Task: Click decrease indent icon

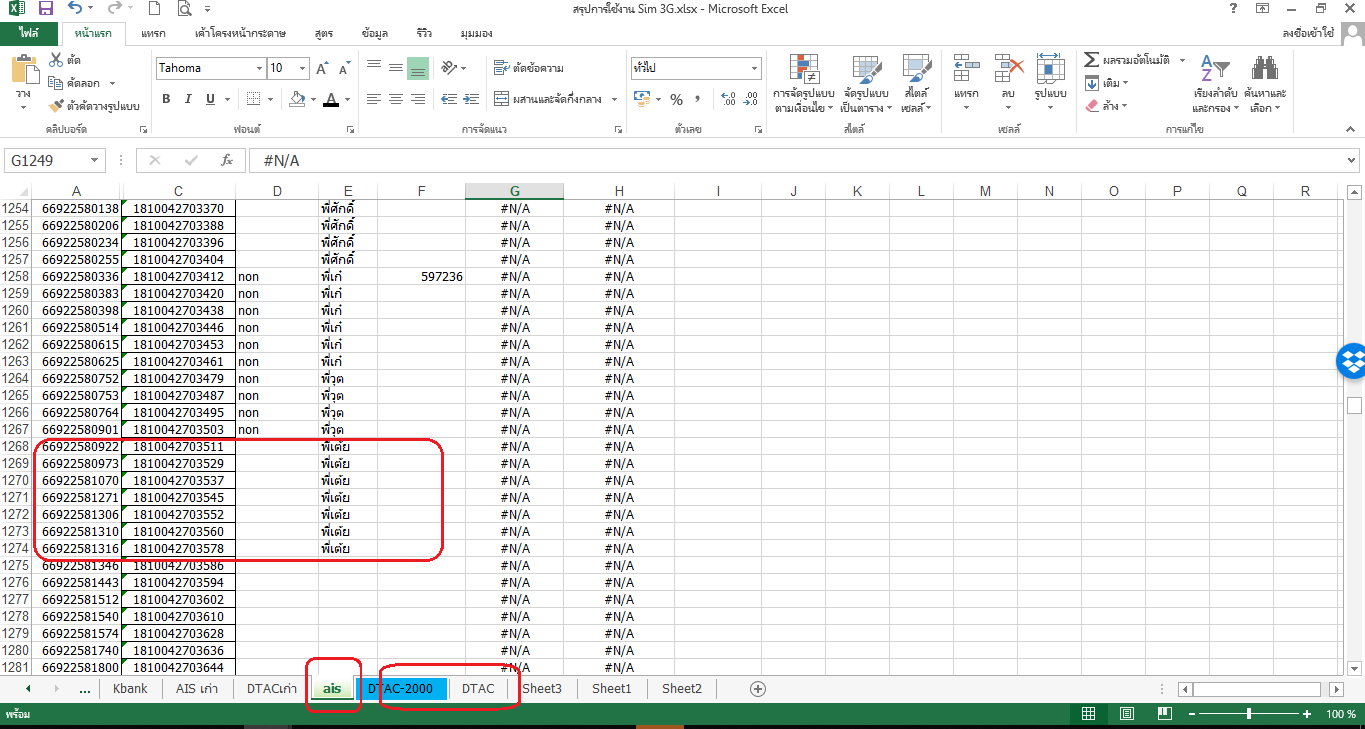Action: point(449,99)
